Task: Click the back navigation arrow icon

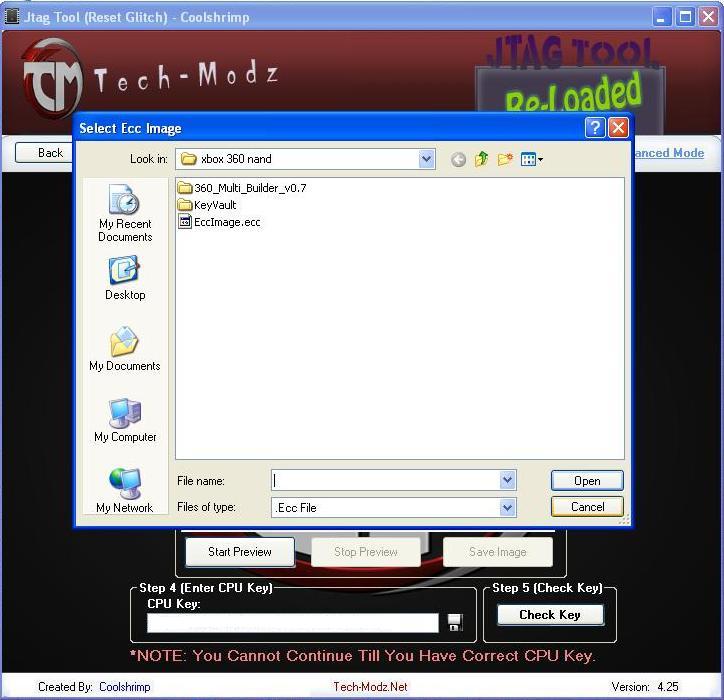Action: tap(458, 160)
